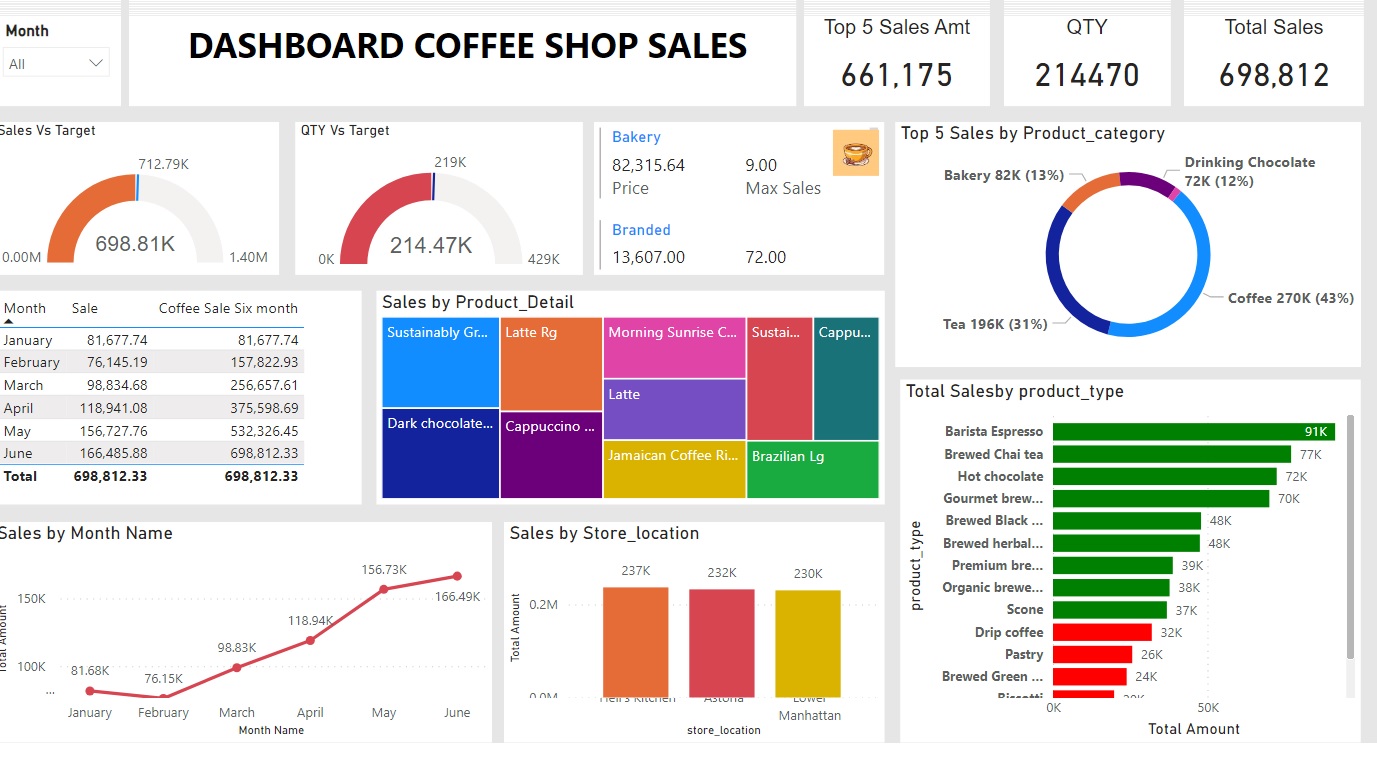Open the Month slicer dropdown

point(56,64)
